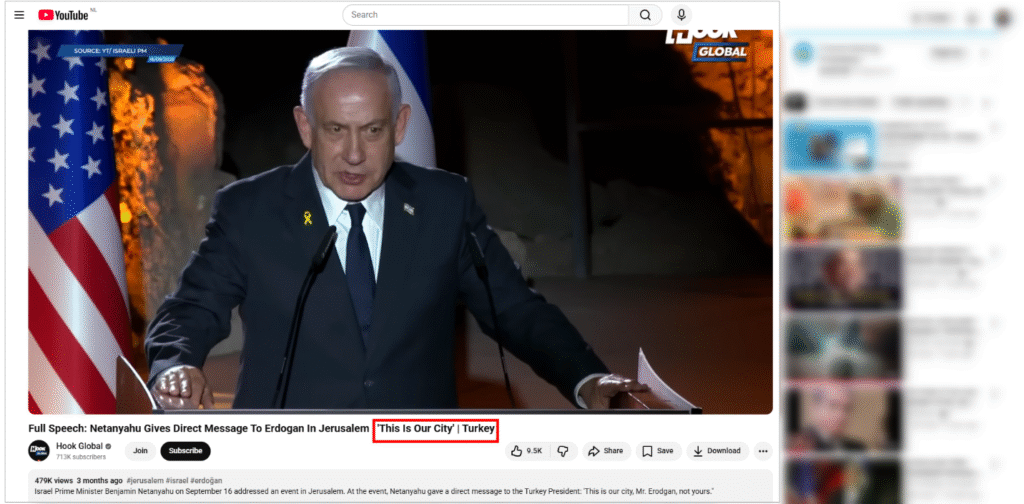
Task: Subscribe to the Hook Global channel
Action: [185, 451]
